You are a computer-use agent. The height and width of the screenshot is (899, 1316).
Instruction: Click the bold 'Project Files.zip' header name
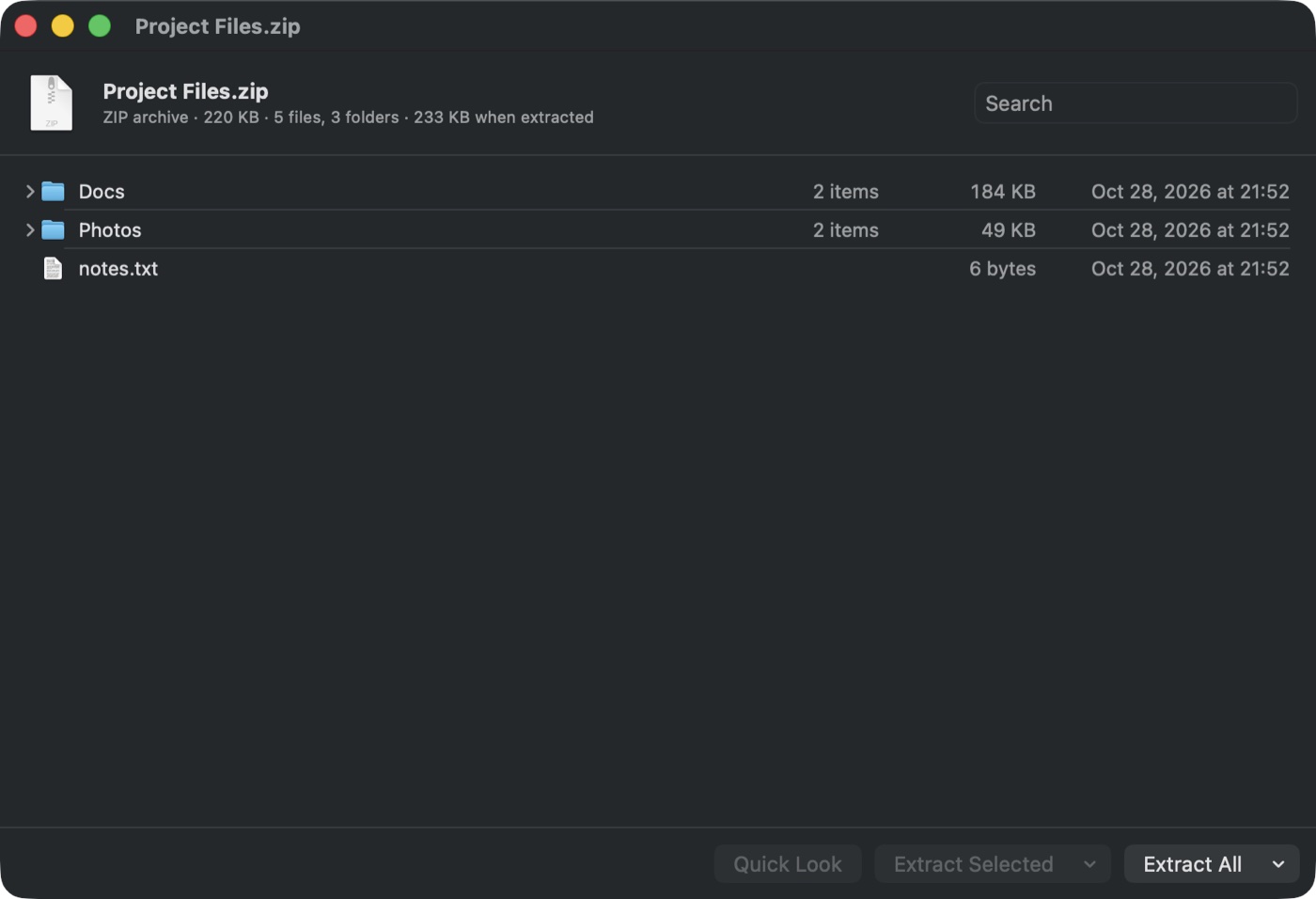coord(185,91)
